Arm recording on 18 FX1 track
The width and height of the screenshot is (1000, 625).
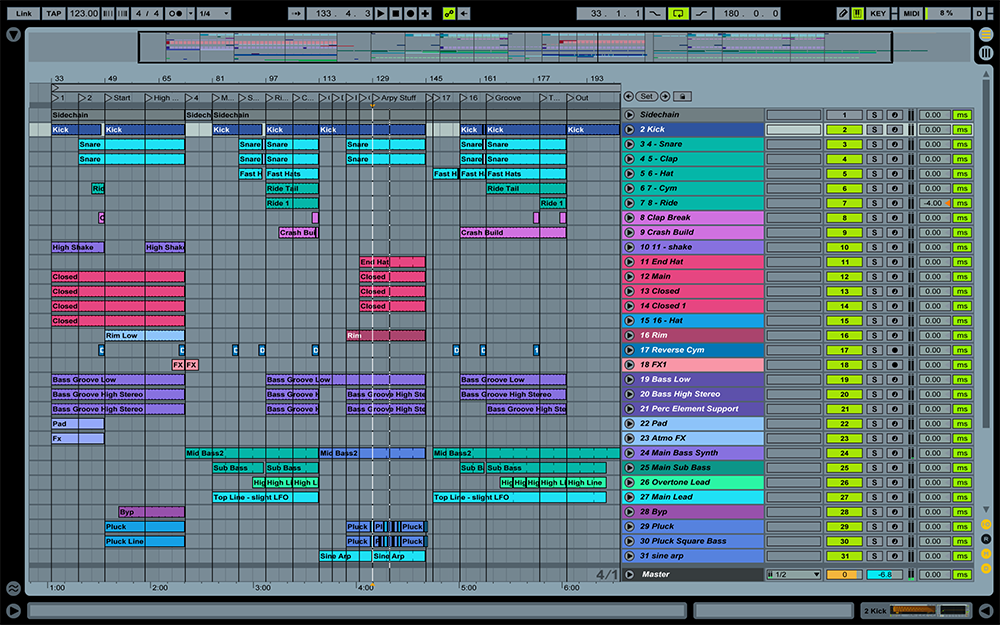[895, 365]
